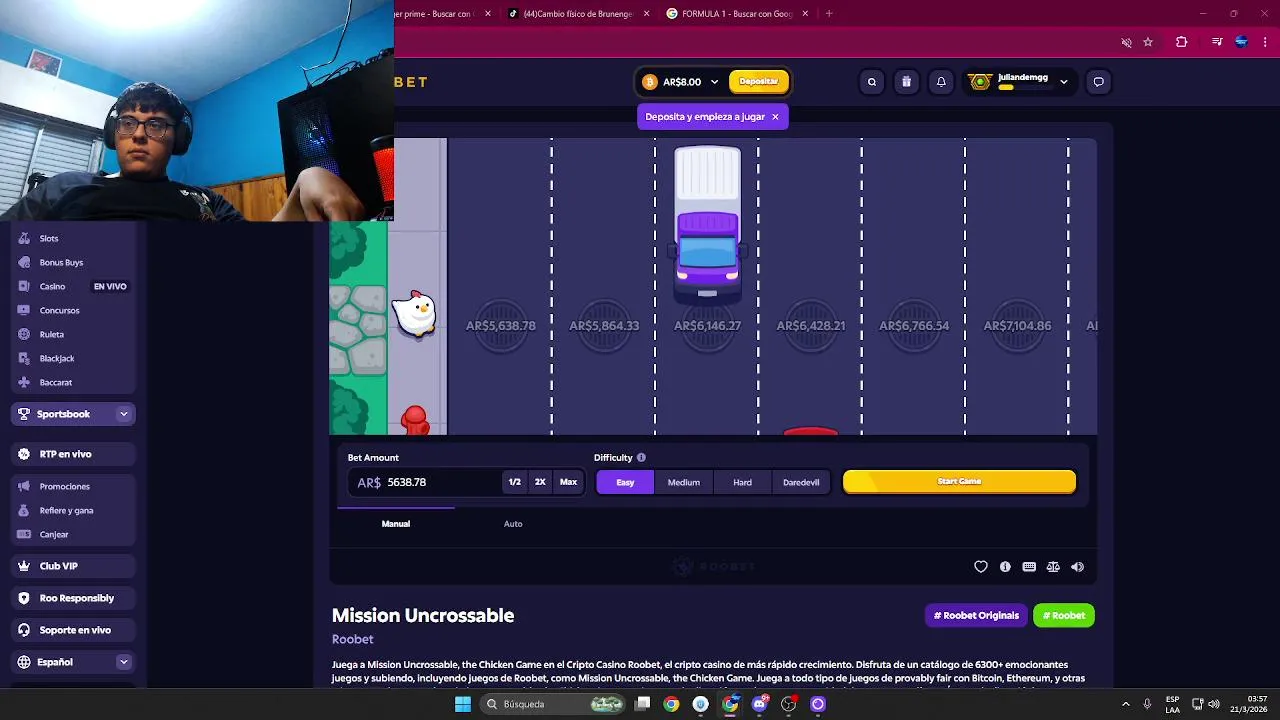Open the chat bubble icon

pos(1098,82)
